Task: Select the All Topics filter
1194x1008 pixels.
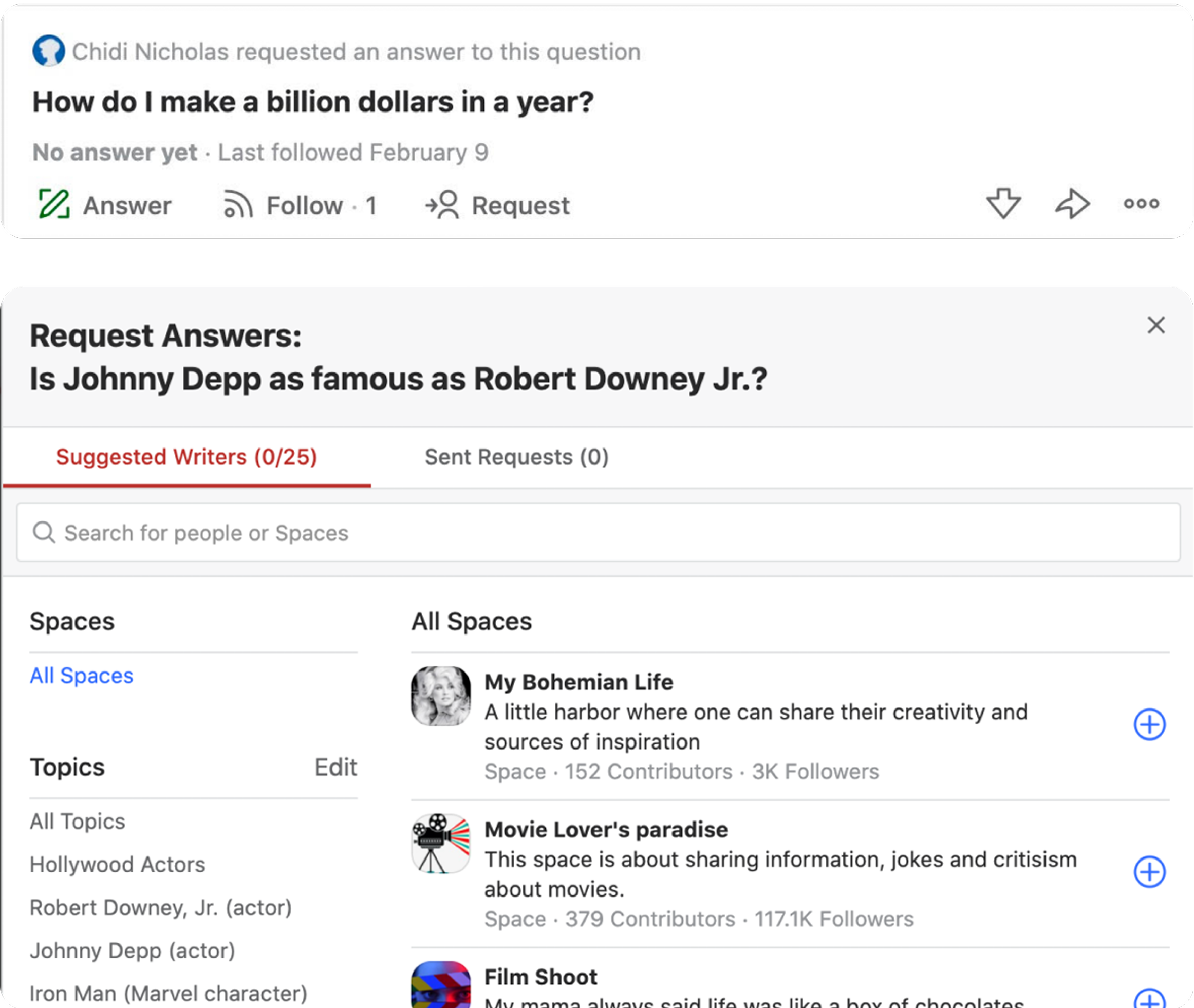Action: [77, 821]
